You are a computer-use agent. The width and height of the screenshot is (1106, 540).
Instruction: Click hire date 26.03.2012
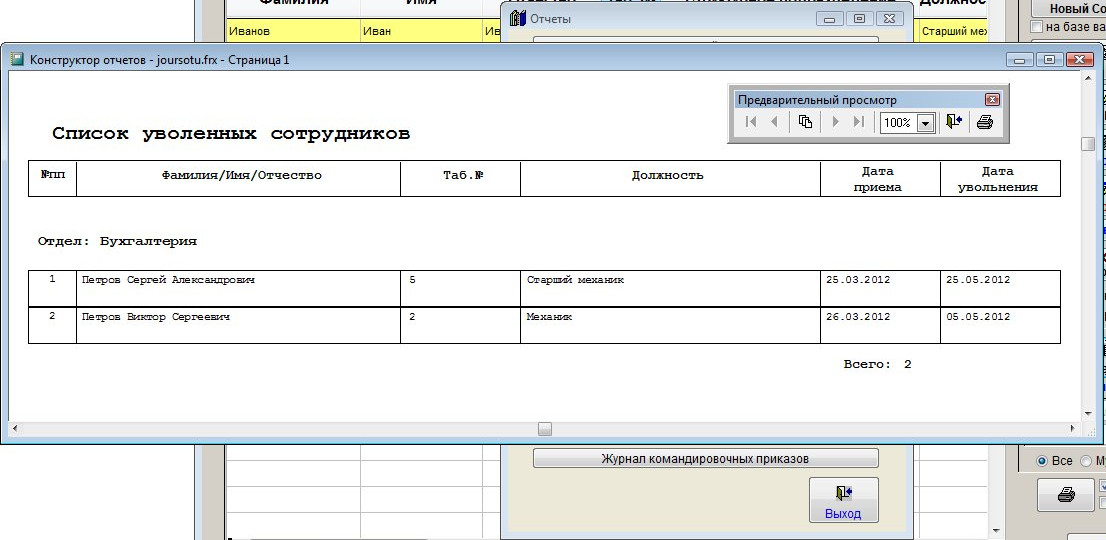(858, 317)
